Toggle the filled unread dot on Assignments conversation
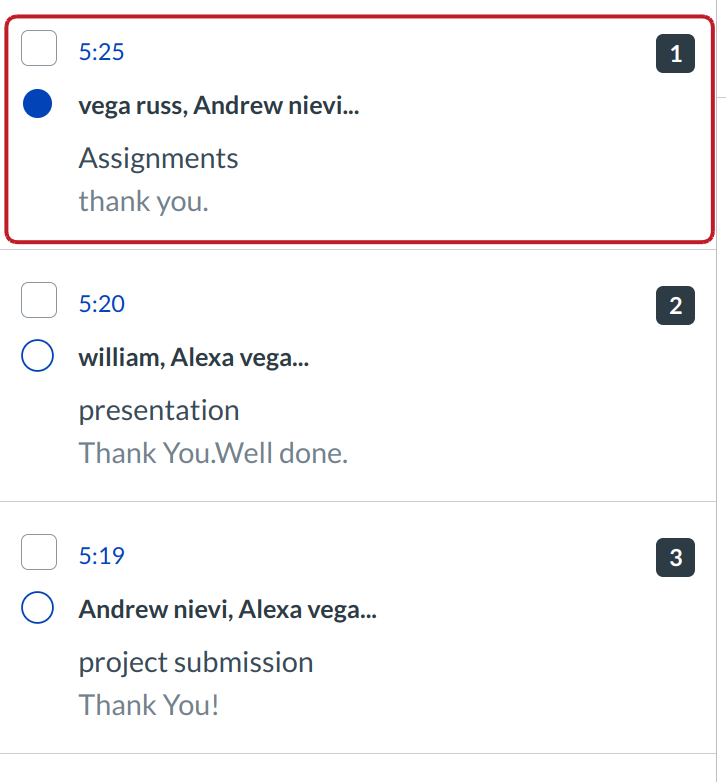The width and height of the screenshot is (726, 782). [37, 104]
